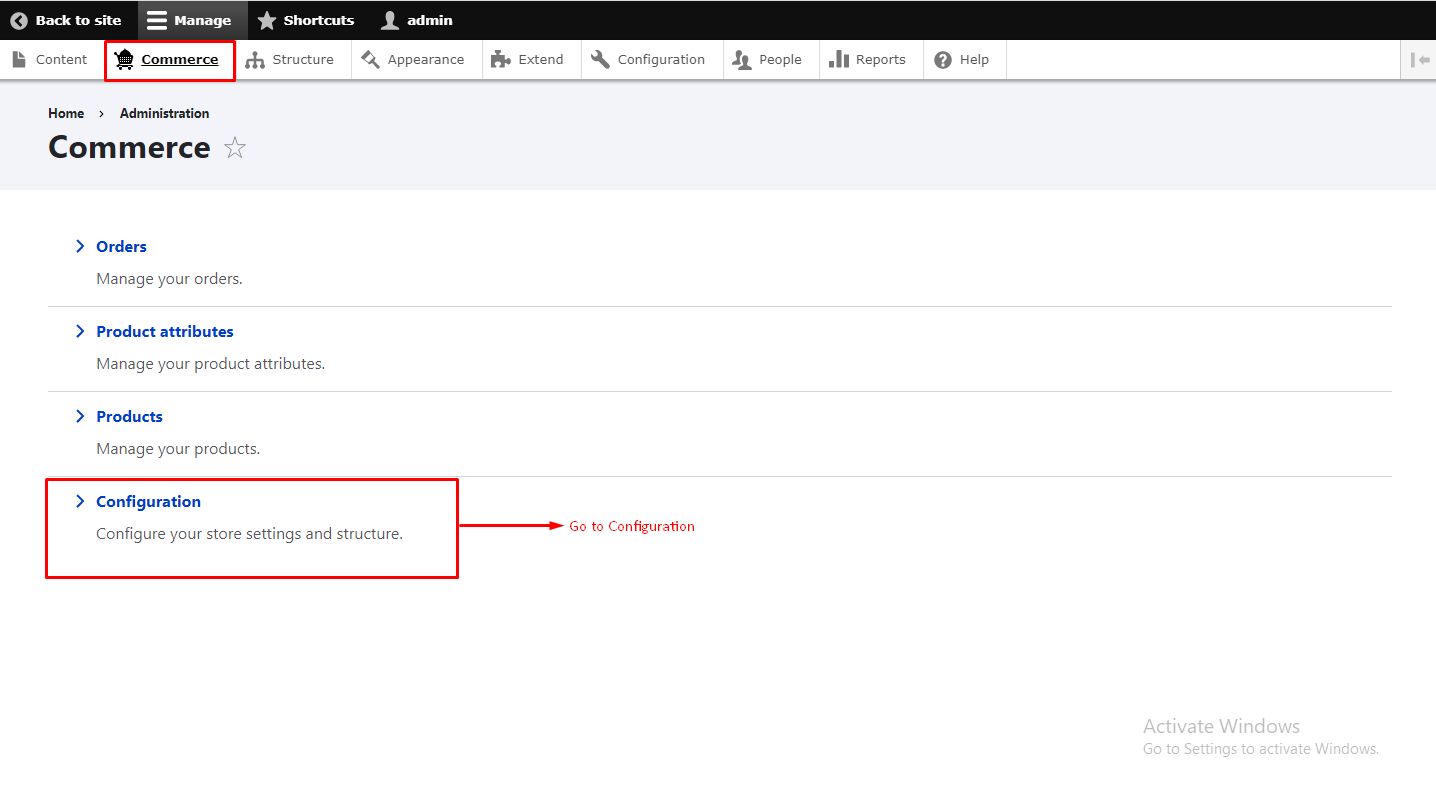Expand the Orders chevron
This screenshot has width=1436, height=799.
tap(80, 247)
